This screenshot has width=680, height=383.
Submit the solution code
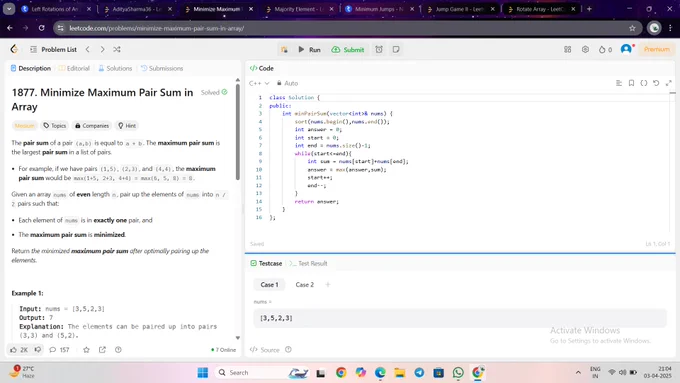tap(348, 49)
